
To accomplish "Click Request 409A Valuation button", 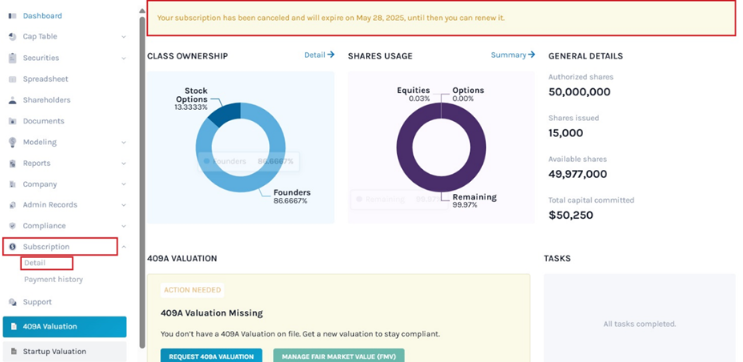I will pos(211,356).
